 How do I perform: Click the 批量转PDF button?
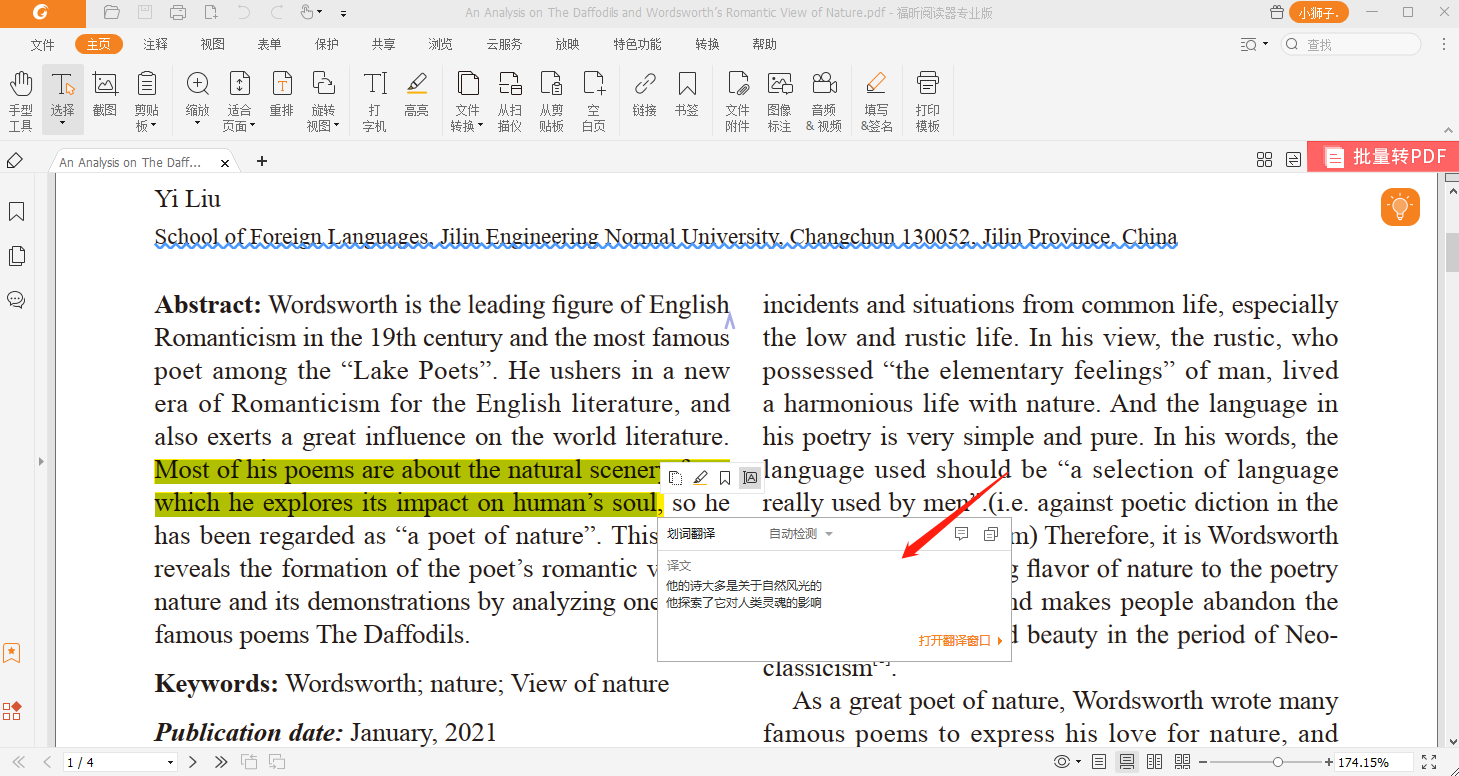coord(1383,157)
